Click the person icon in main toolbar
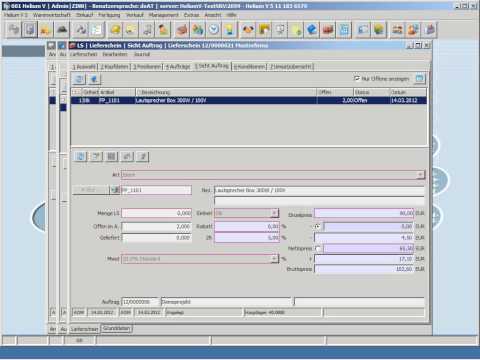Viewport: 480px width, 360px height. 163,30
